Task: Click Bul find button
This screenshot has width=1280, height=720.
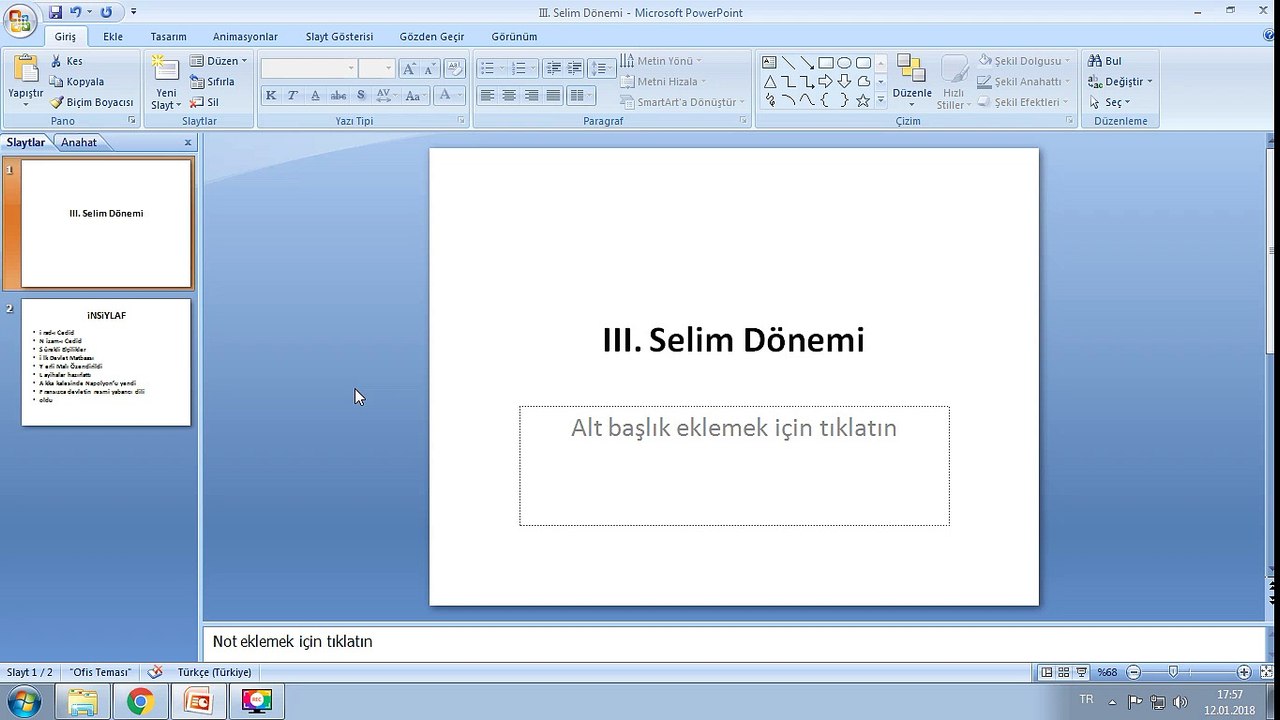Action: point(1105,61)
